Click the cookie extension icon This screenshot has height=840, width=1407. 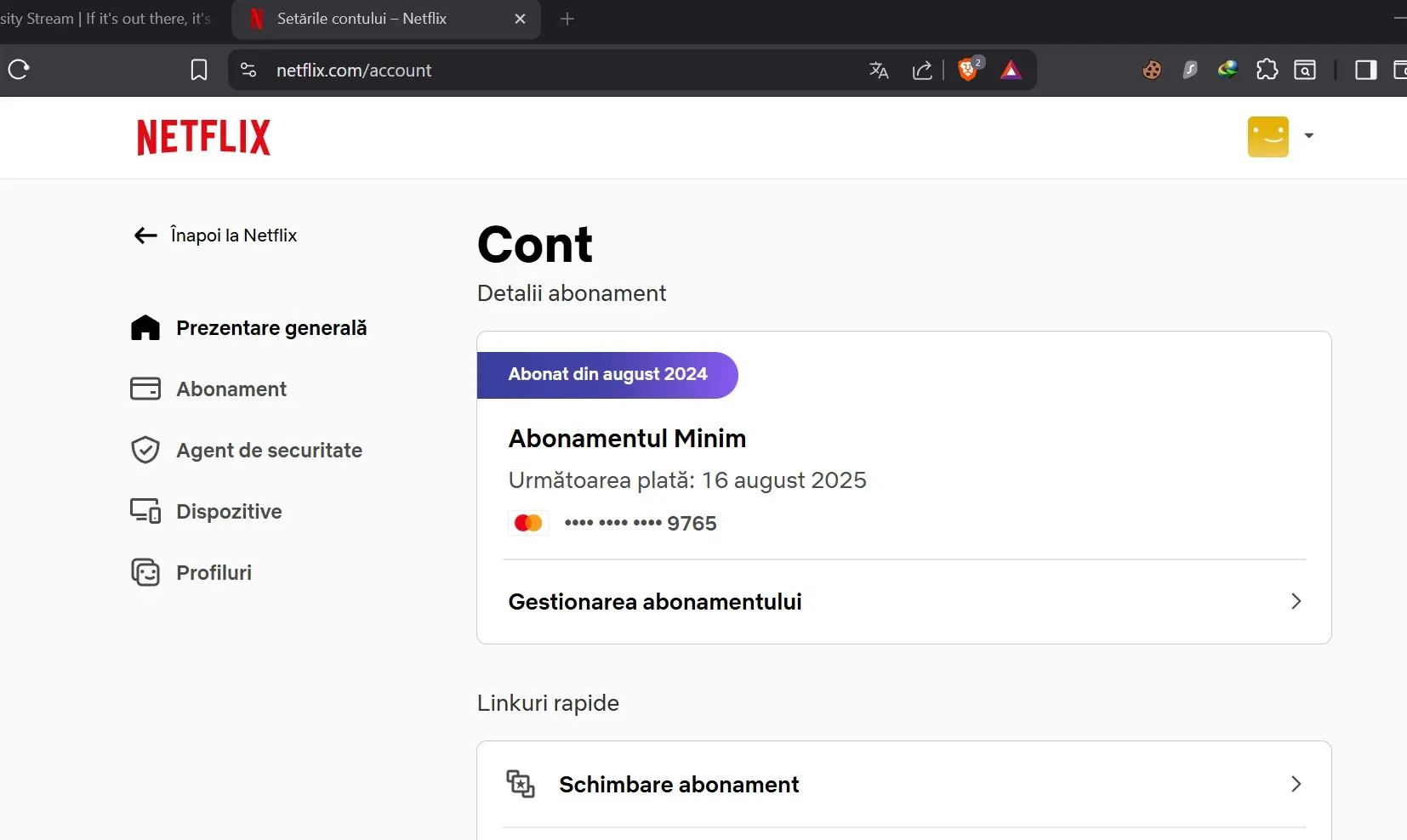1152,70
